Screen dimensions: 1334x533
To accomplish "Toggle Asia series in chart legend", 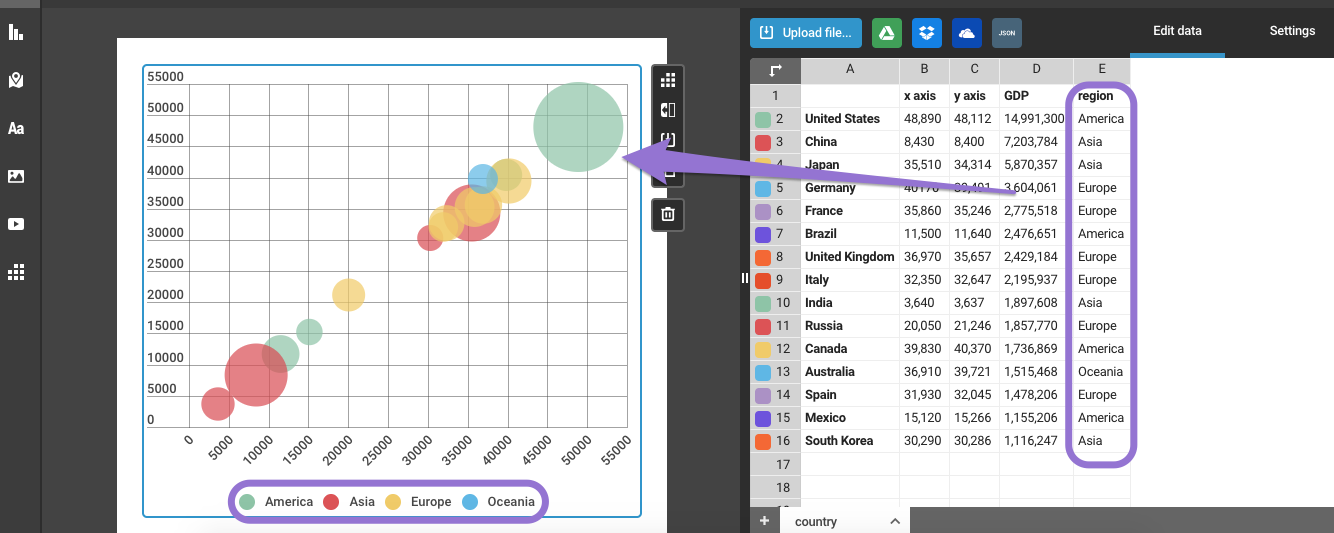I will point(349,502).
